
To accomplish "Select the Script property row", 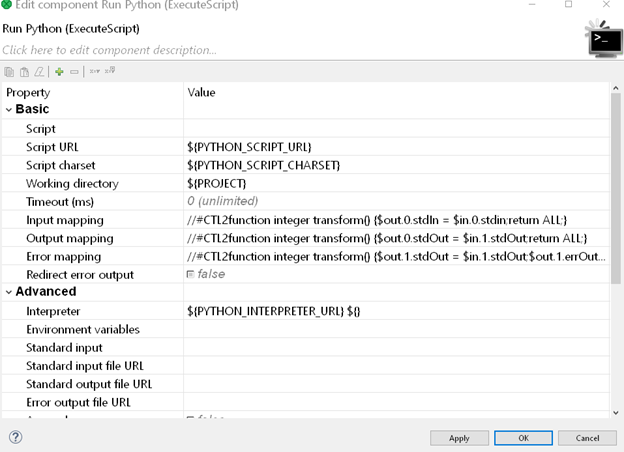I will [x=306, y=129].
